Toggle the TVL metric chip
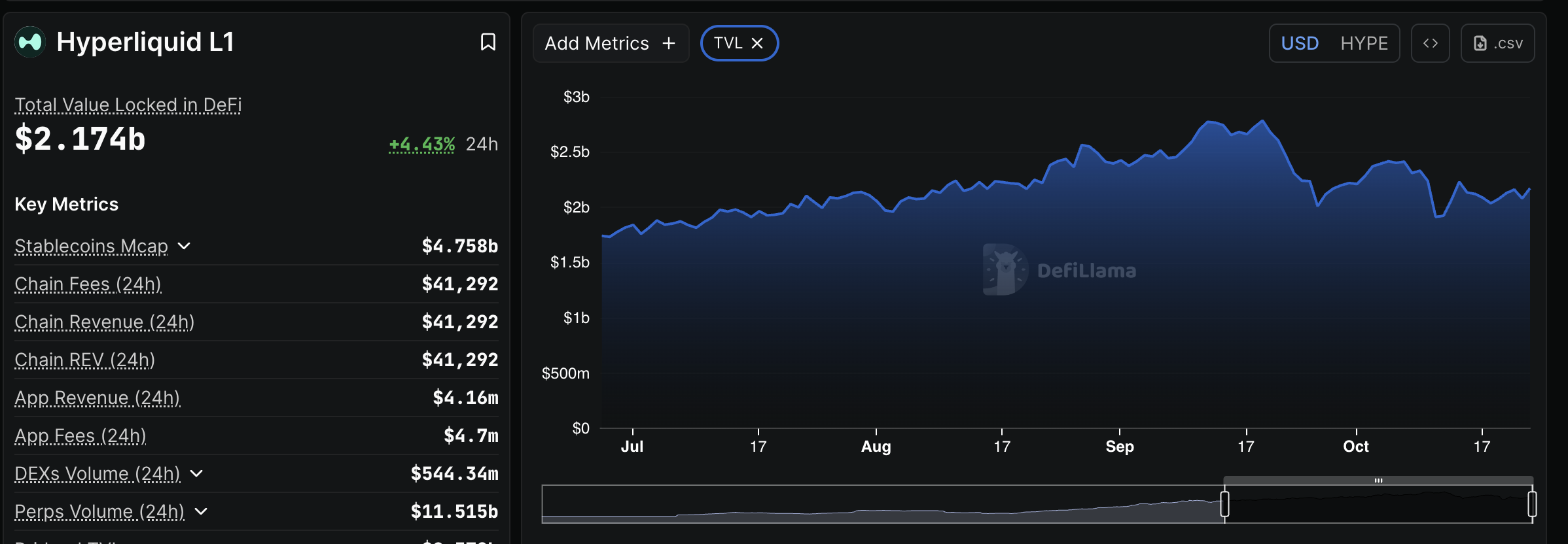Viewport: 1568px width, 544px height. pyautogui.click(x=728, y=43)
